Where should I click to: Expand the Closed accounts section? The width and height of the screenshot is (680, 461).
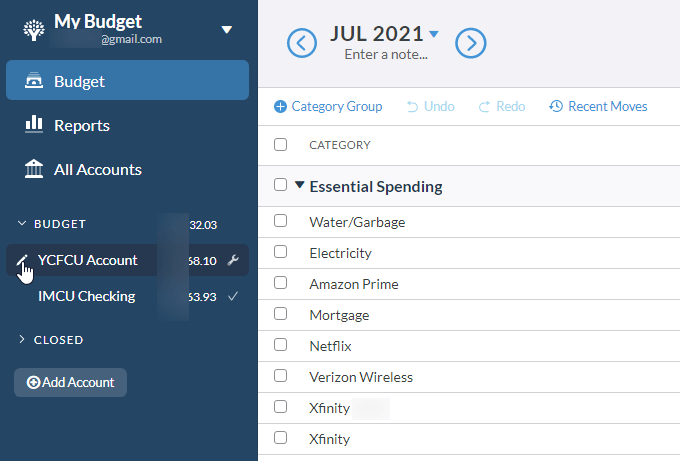coord(22,340)
